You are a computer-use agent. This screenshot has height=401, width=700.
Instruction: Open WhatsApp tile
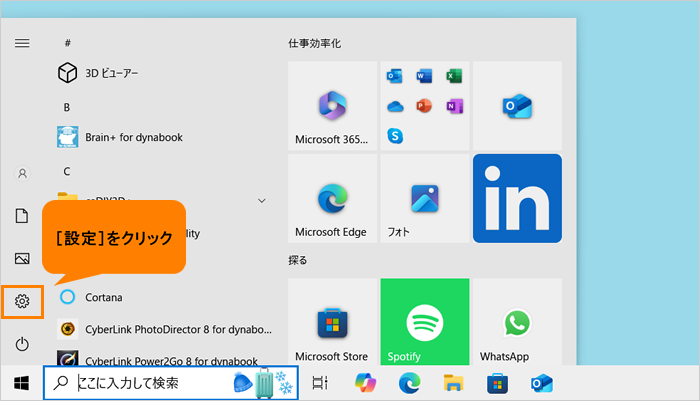click(x=517, y=322)
